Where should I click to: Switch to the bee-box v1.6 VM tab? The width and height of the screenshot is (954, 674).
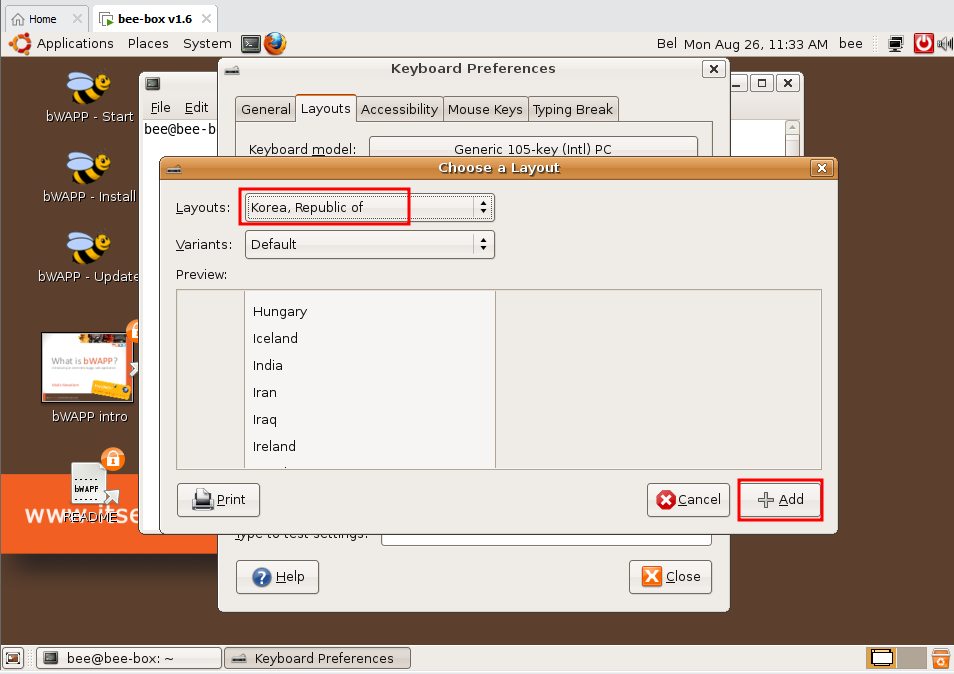155,19
